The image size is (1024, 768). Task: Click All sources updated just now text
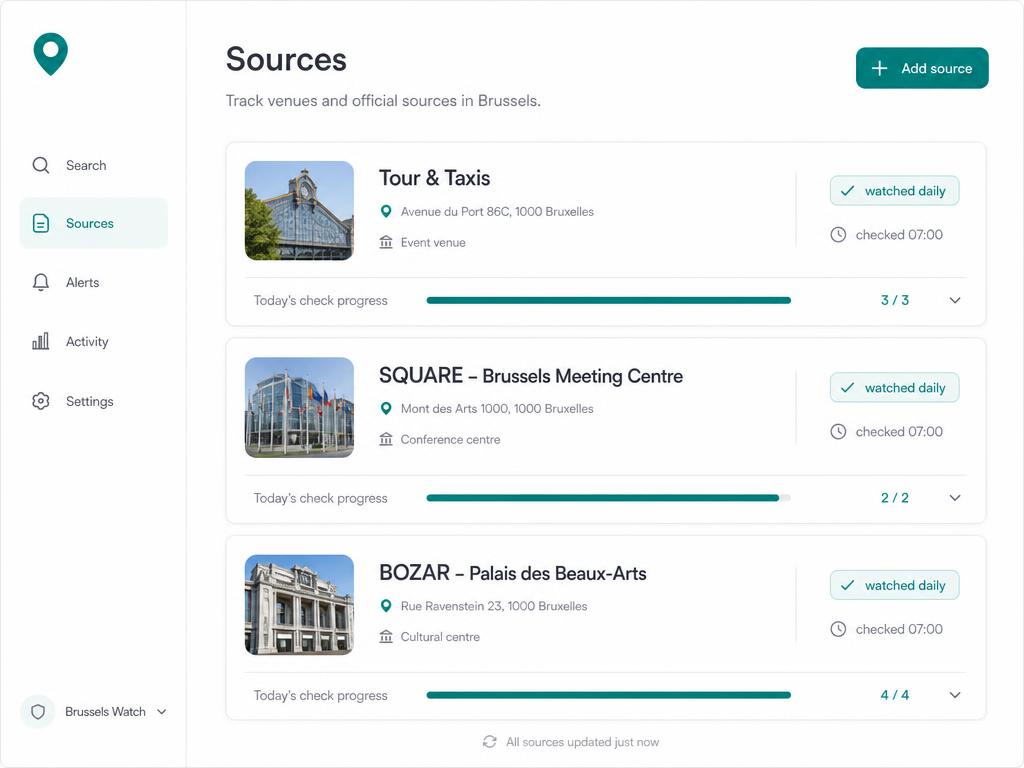tap(583, 742)
